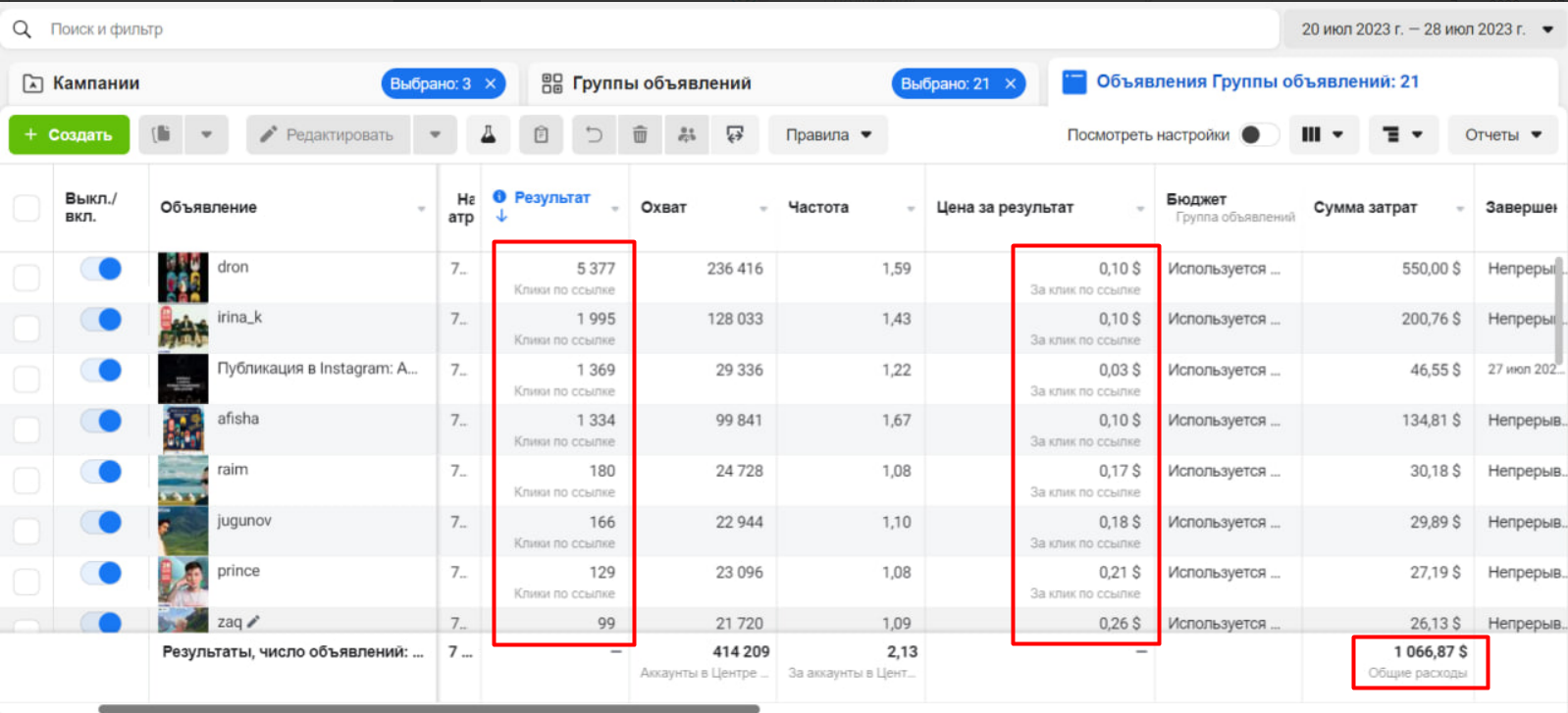Check the checkbox for irina_k row
The width and height of the screenshot is (1568, 713).
click(x=26, y=328)
